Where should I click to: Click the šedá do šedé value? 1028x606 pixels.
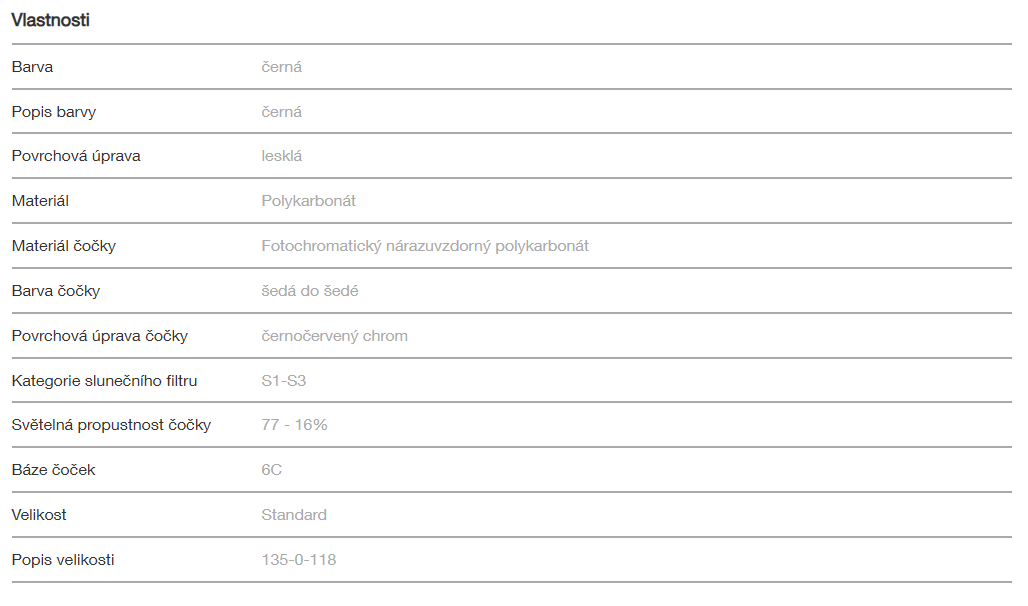point(310,291)
